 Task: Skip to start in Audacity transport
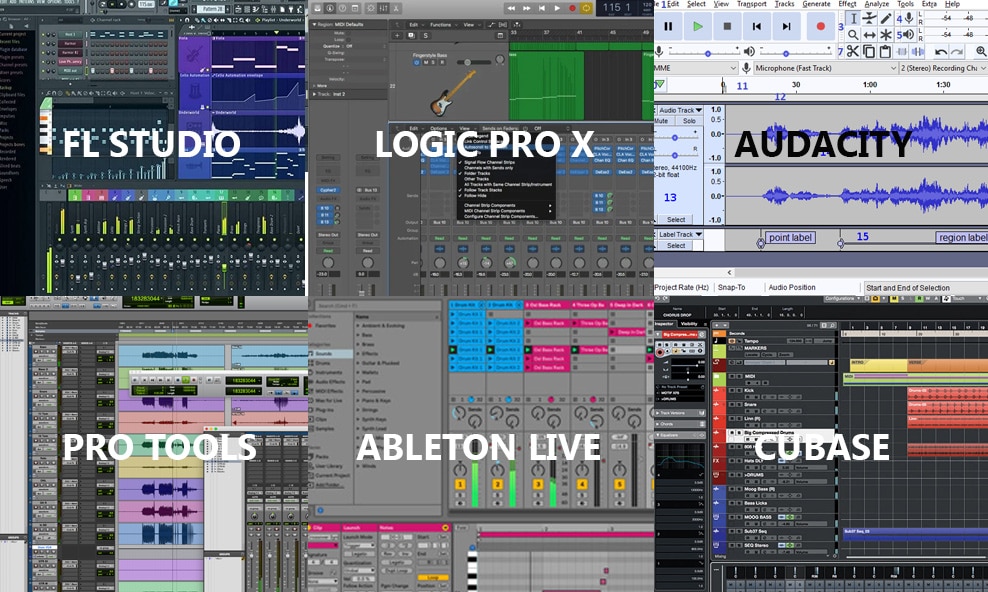coord(757,26)
